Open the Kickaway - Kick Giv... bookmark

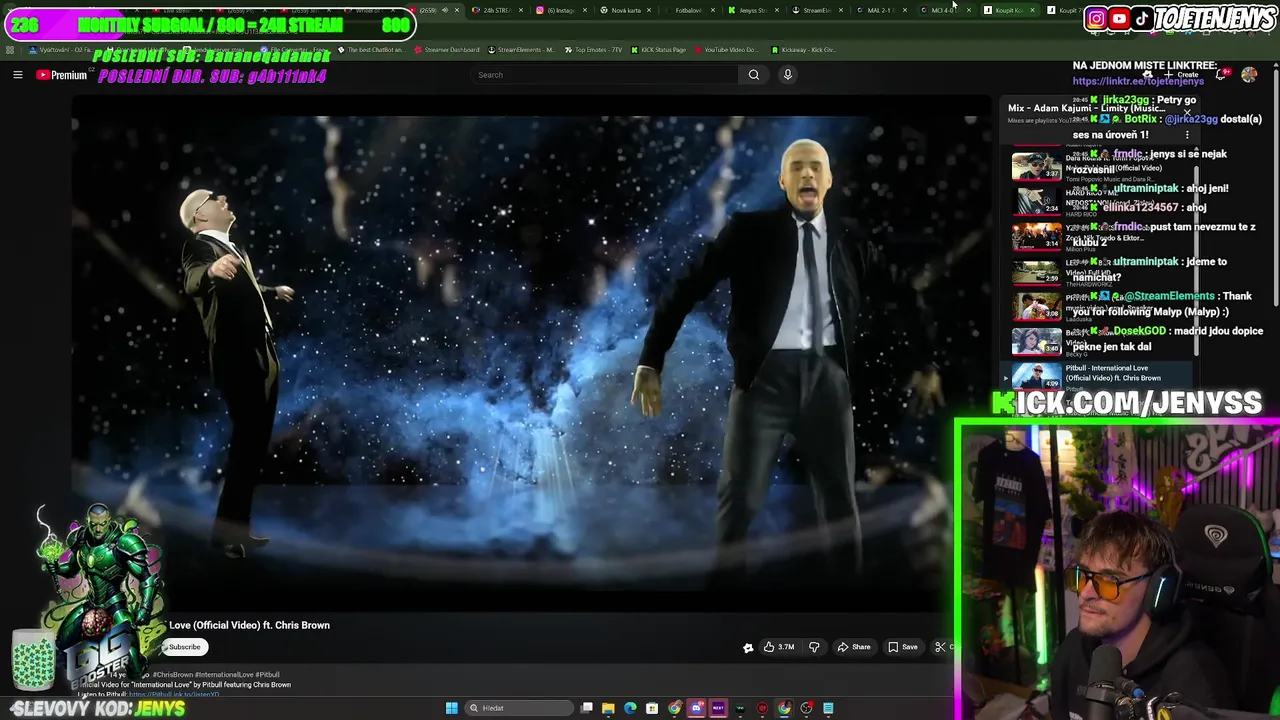pos(803,49)
